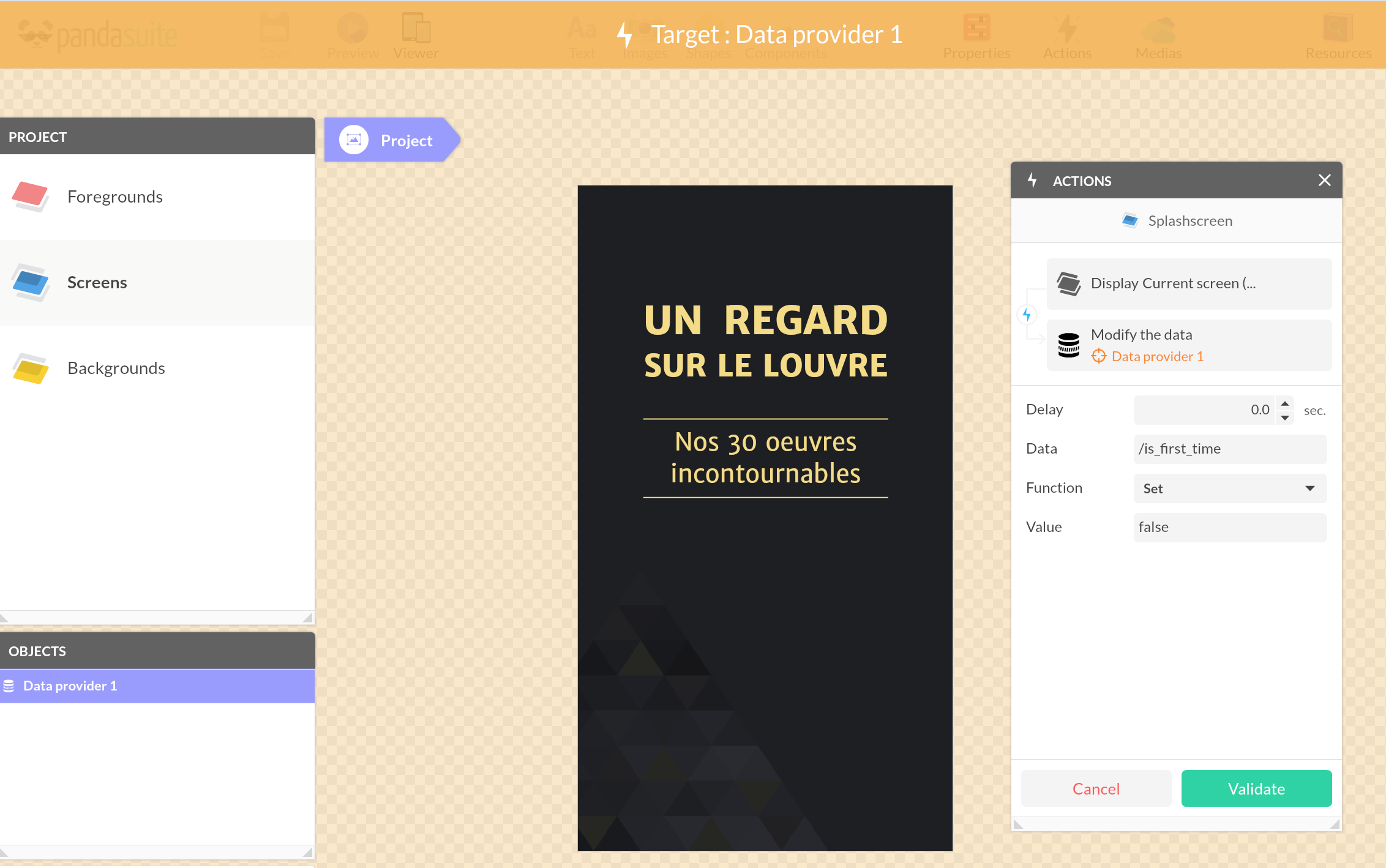This screenshot has width=1386, height=868.
Task: Click the Project breadcrumb image icon
Action: 354,140
